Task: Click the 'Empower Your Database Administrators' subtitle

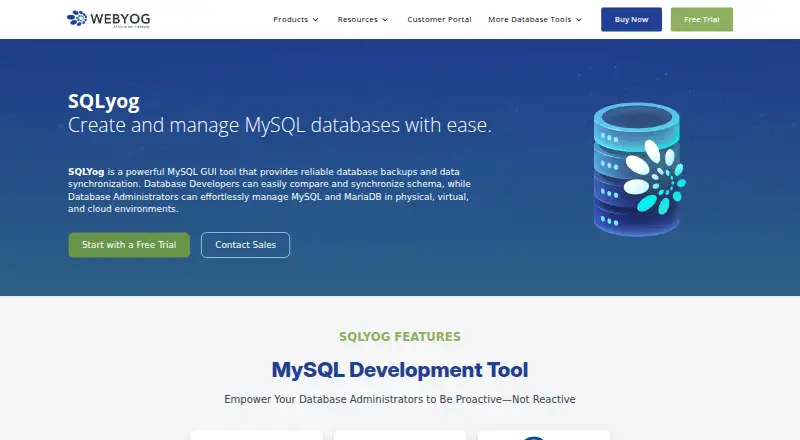Action: click(x=400, y=399)
